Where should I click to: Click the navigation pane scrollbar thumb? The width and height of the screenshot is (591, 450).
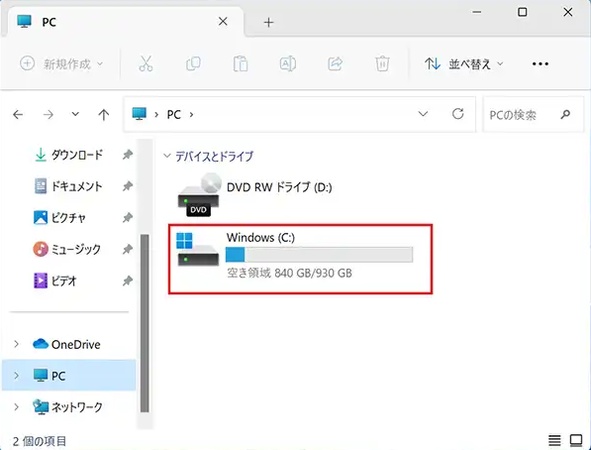[x=144, y=323]
